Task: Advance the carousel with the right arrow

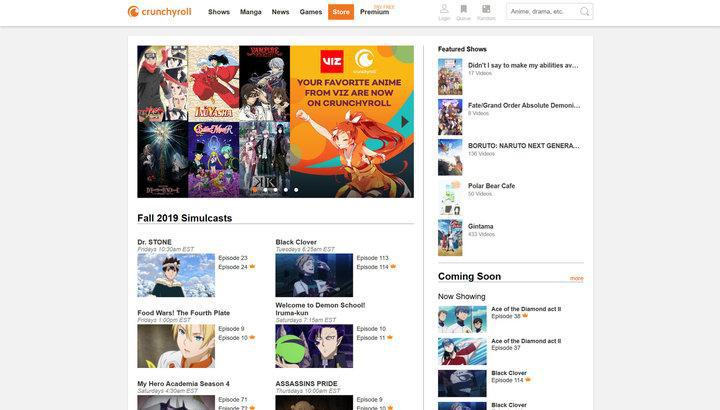Action: click(405, 121)
